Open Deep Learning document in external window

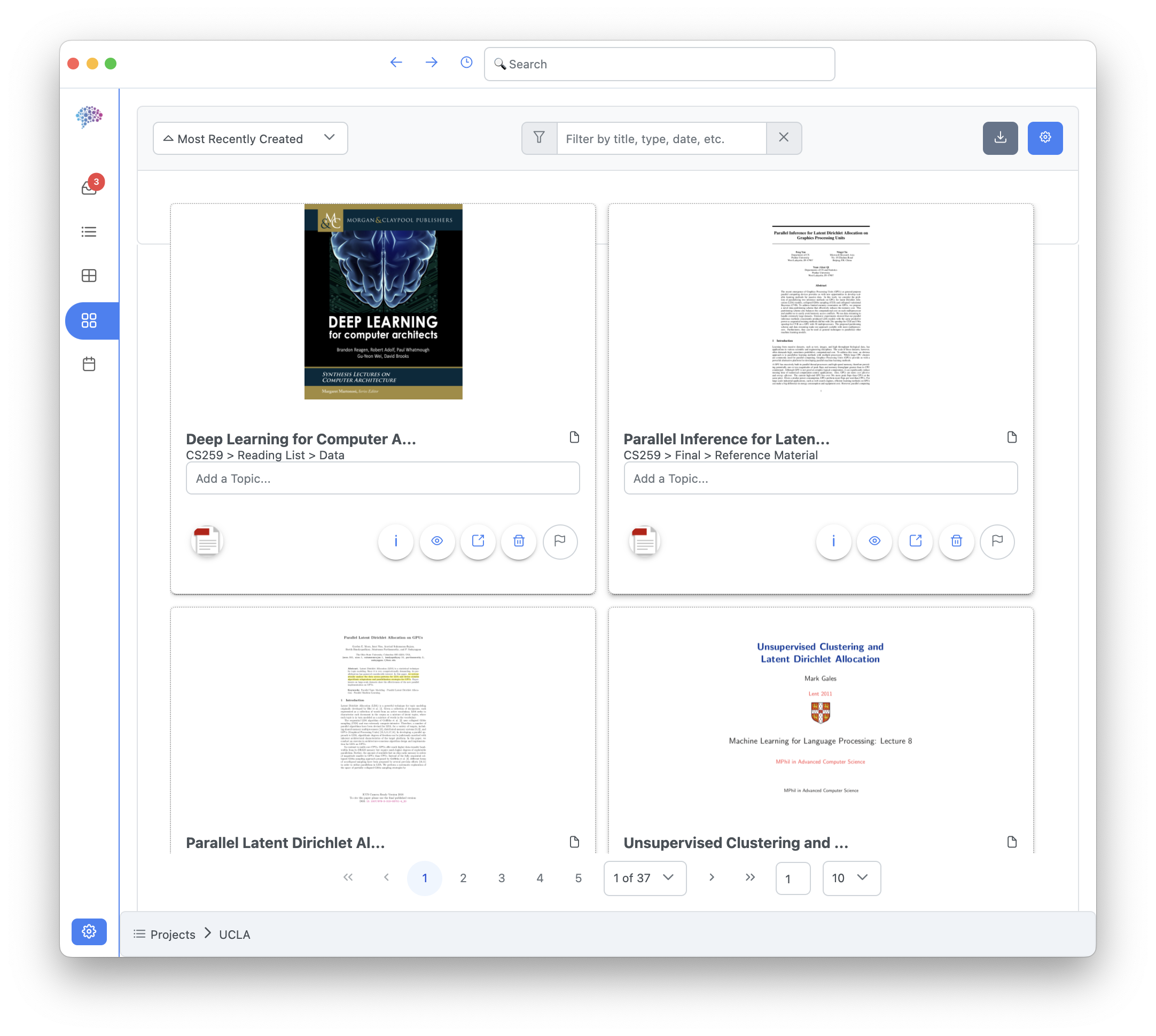(478, 541)
